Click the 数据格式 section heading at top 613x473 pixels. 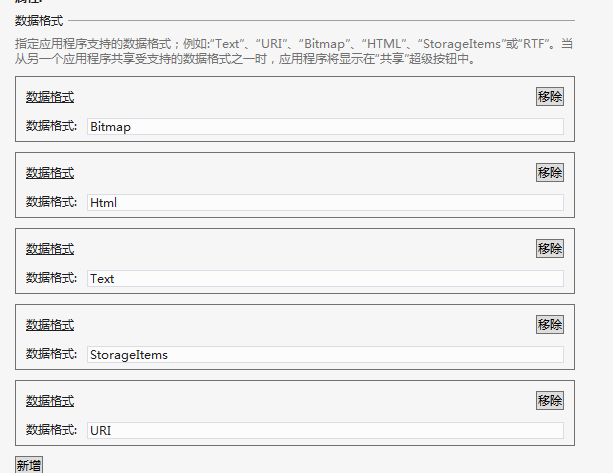(39, 21)
